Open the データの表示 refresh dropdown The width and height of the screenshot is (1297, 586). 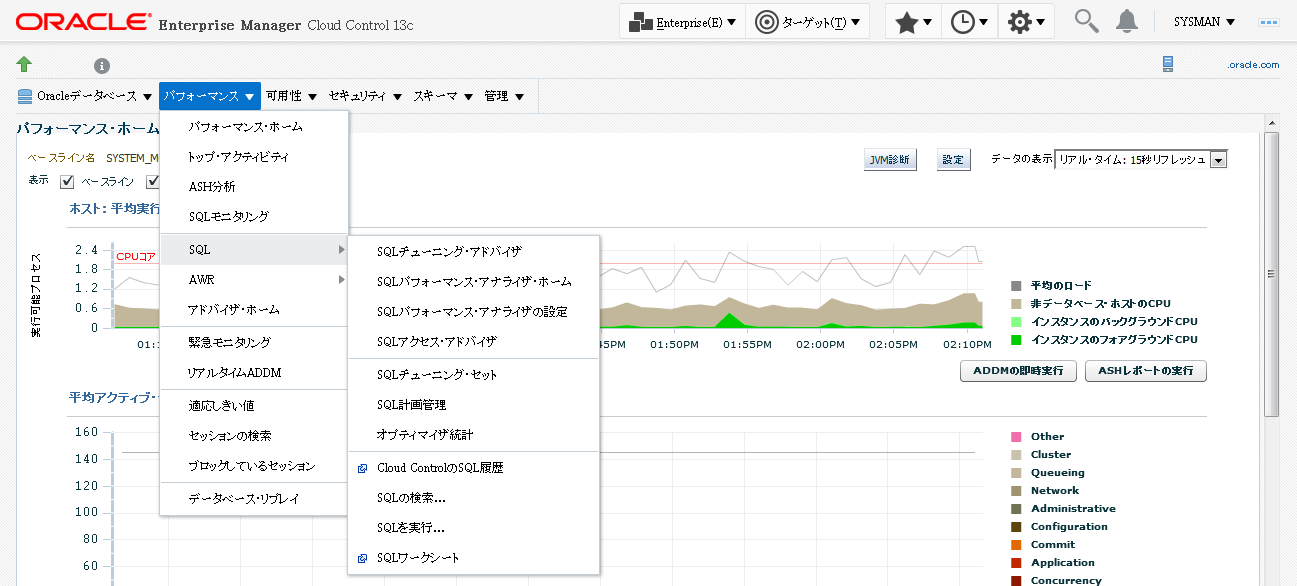tap(1218, 160)
